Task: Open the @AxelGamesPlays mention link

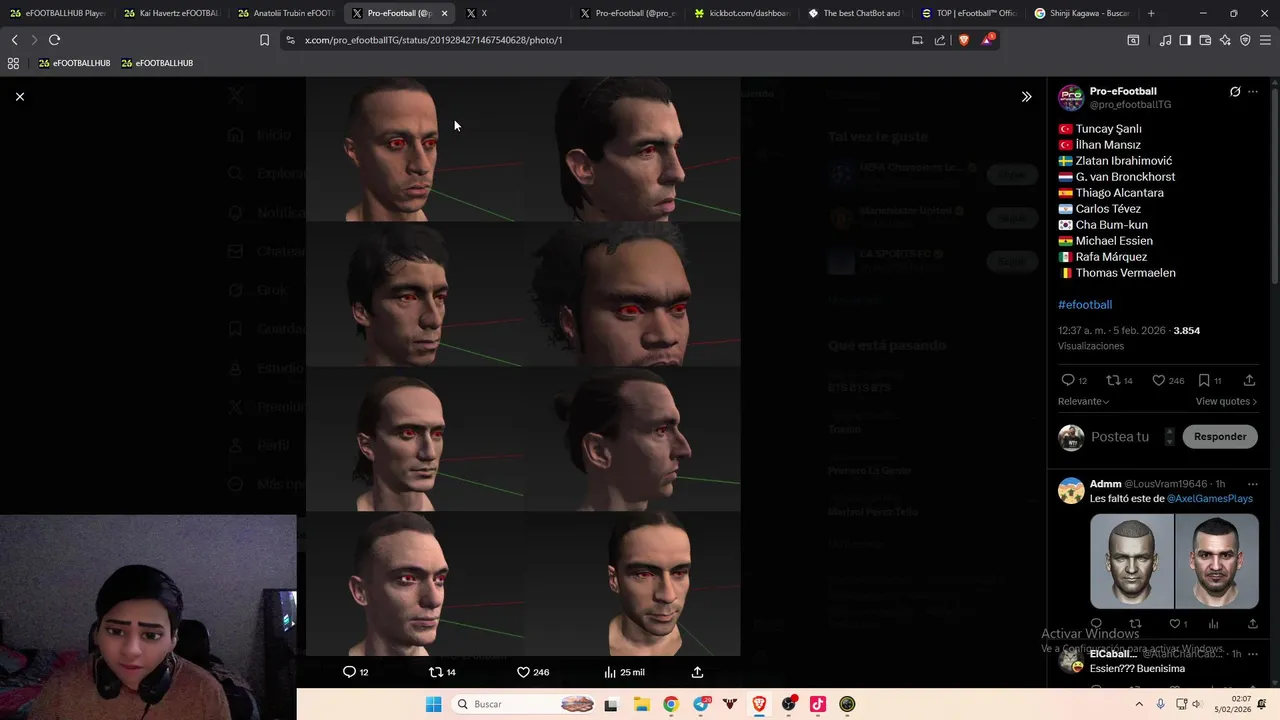Action: [x=1209, y=498]
